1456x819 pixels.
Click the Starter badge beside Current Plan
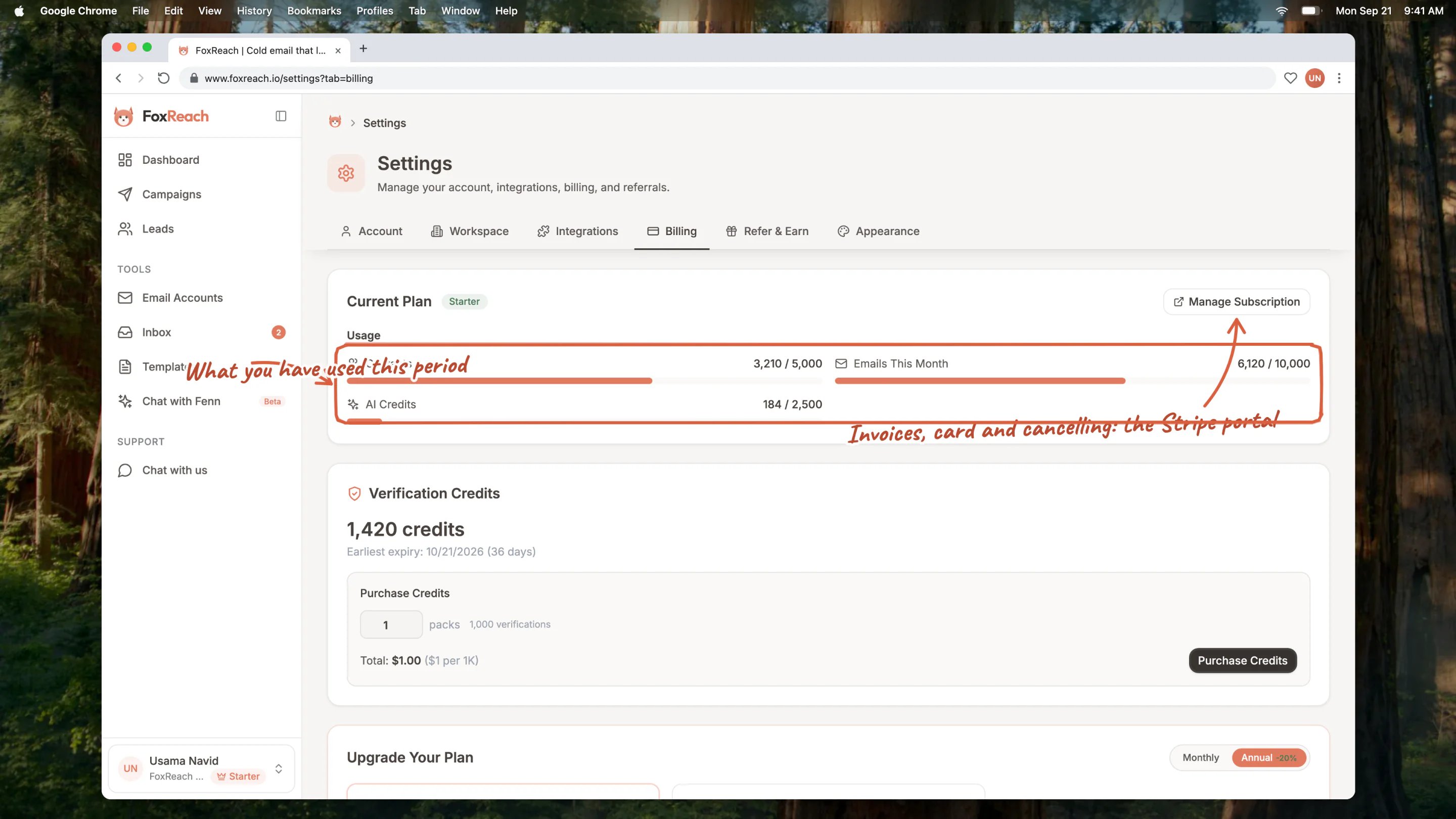(464, 302)
